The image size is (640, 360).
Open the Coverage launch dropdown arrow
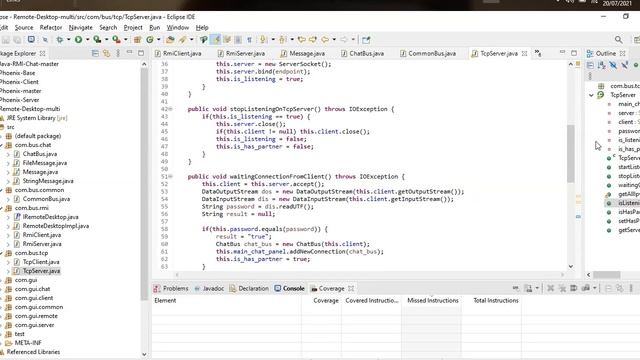tap(107, 40)
